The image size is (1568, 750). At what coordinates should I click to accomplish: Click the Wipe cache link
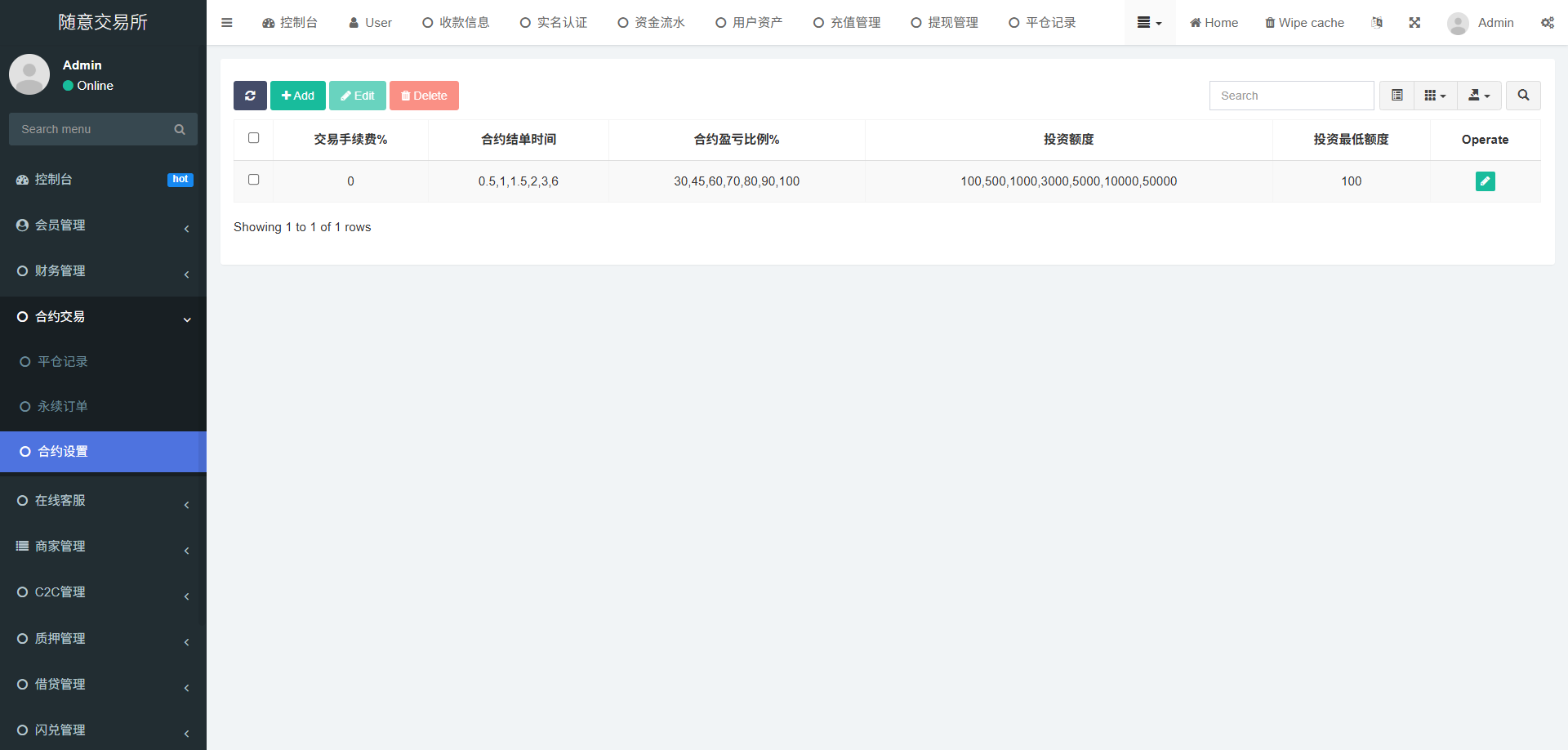(1304, 23)
